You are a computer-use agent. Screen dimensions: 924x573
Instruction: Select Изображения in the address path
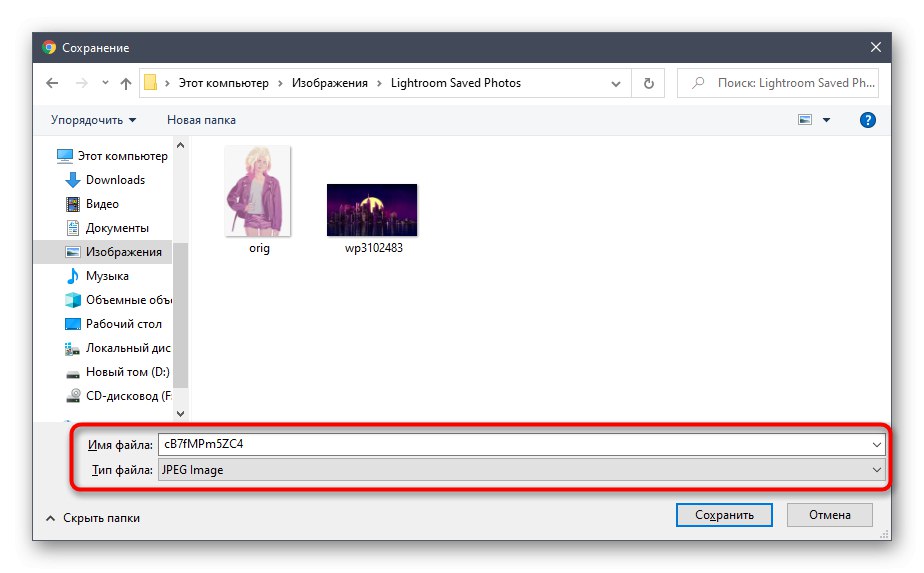tap(329, 83)
